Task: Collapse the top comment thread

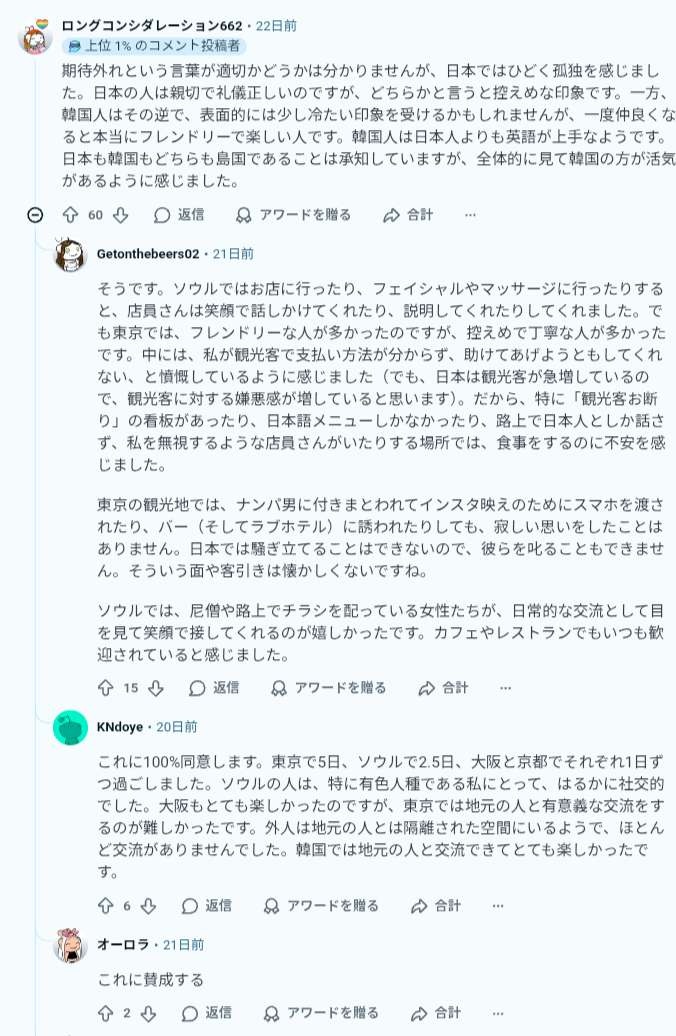Action: click(35, 215)
